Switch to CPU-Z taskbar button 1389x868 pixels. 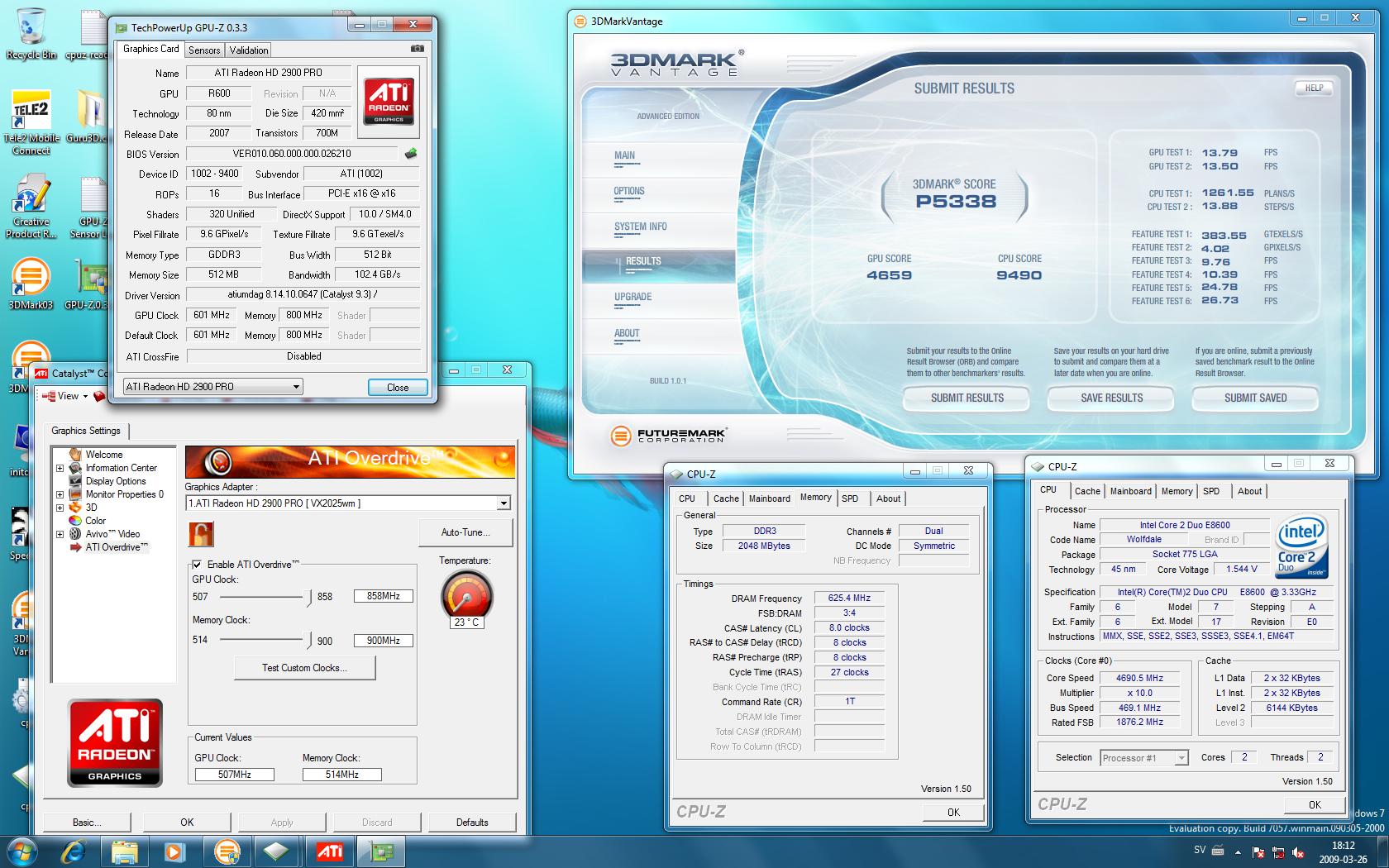277,851
